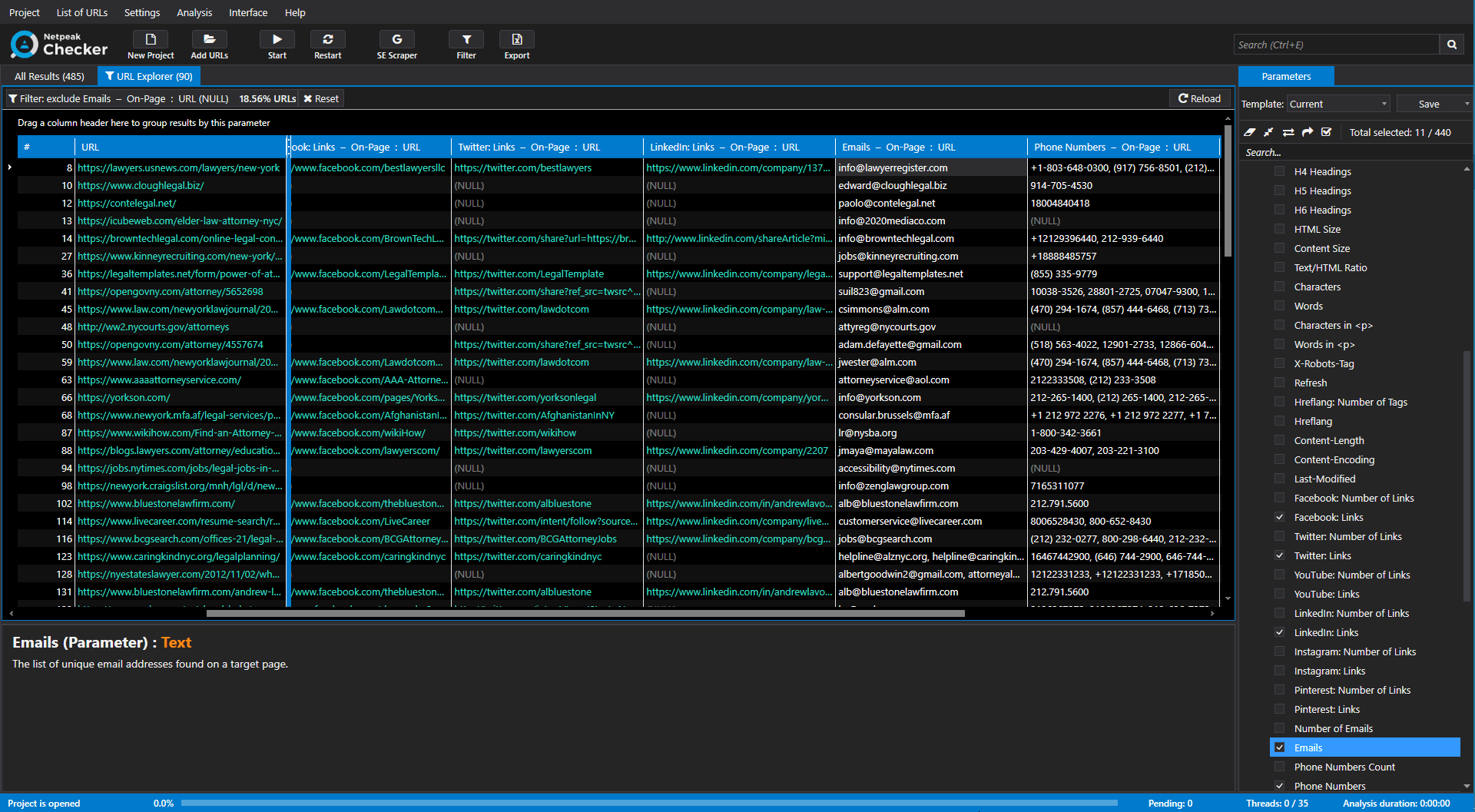1475x812 pixels.
Task: Sort by the URL column header
Action: [181, 147]
